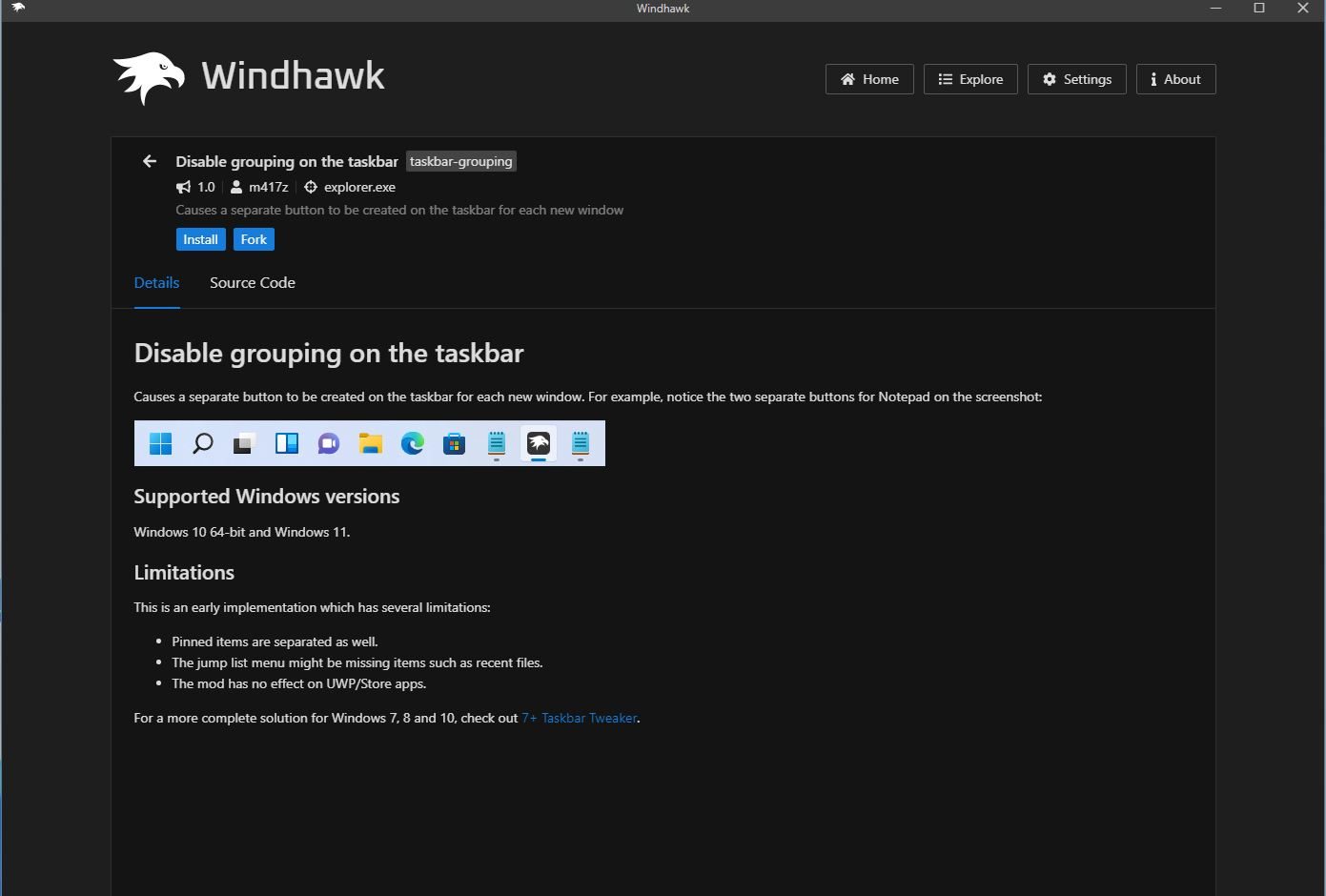Screen dimensions: 1326x896
Task: Click the target process crosshair icon
Action: point(311,187)
